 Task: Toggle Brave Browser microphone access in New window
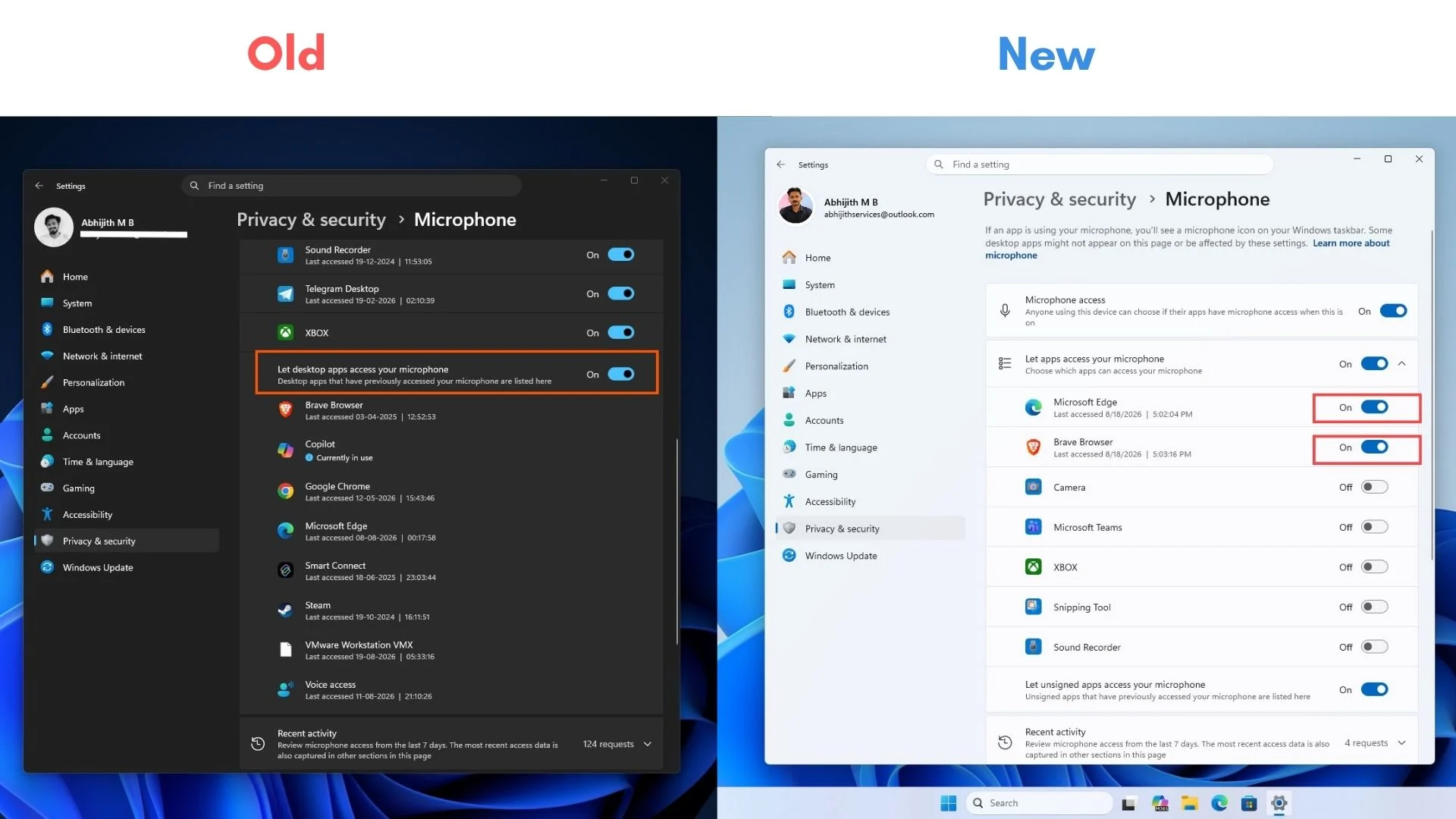coord(1374,447)
